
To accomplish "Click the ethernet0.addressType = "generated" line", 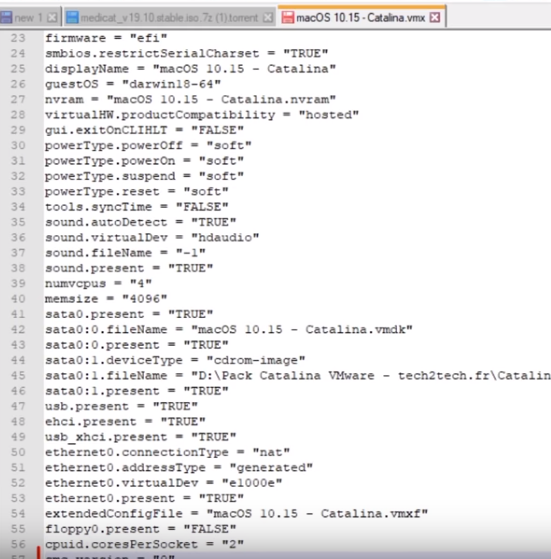I will [179, 467].
